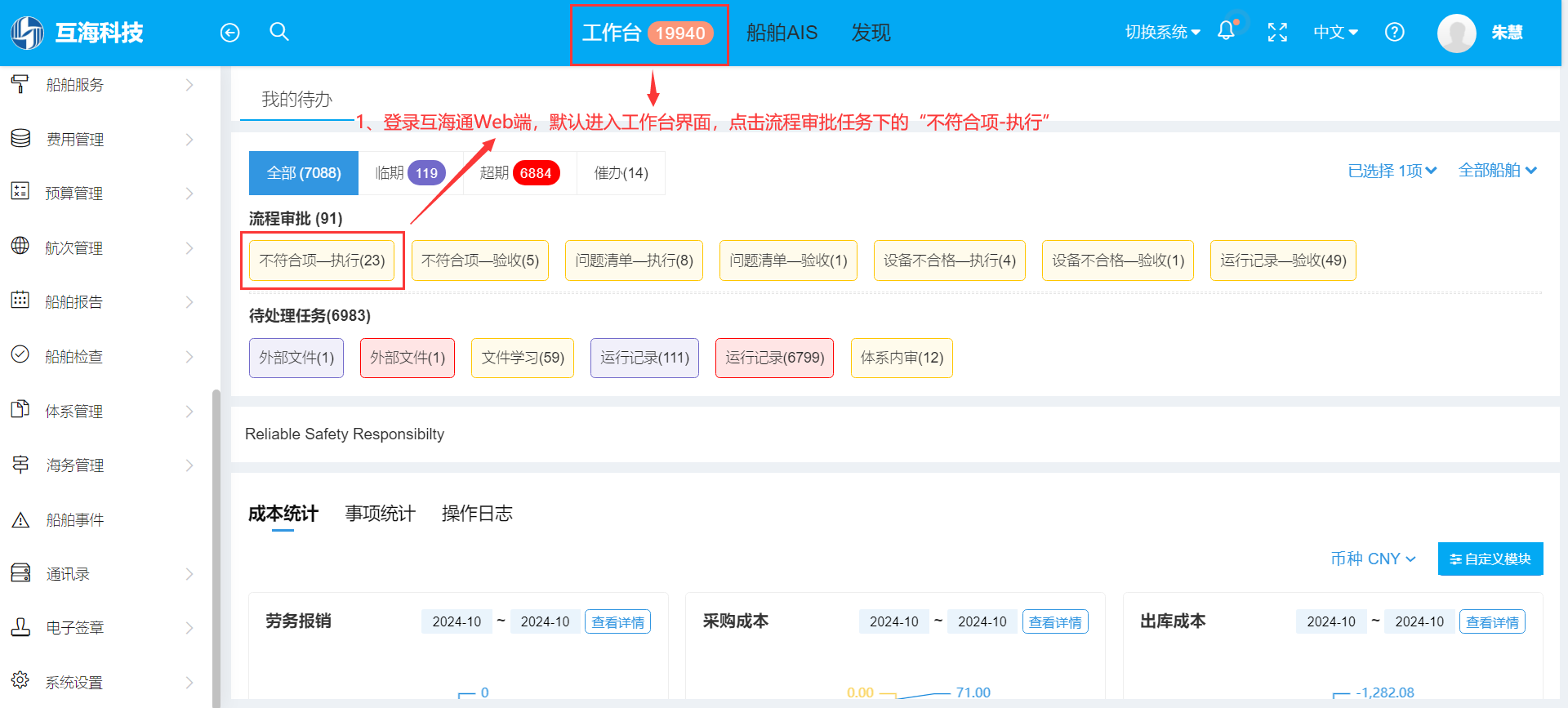Select the 超期 6884 filter tab
The width and height of the screenshot is (1568, 708).
pos(520,173)
